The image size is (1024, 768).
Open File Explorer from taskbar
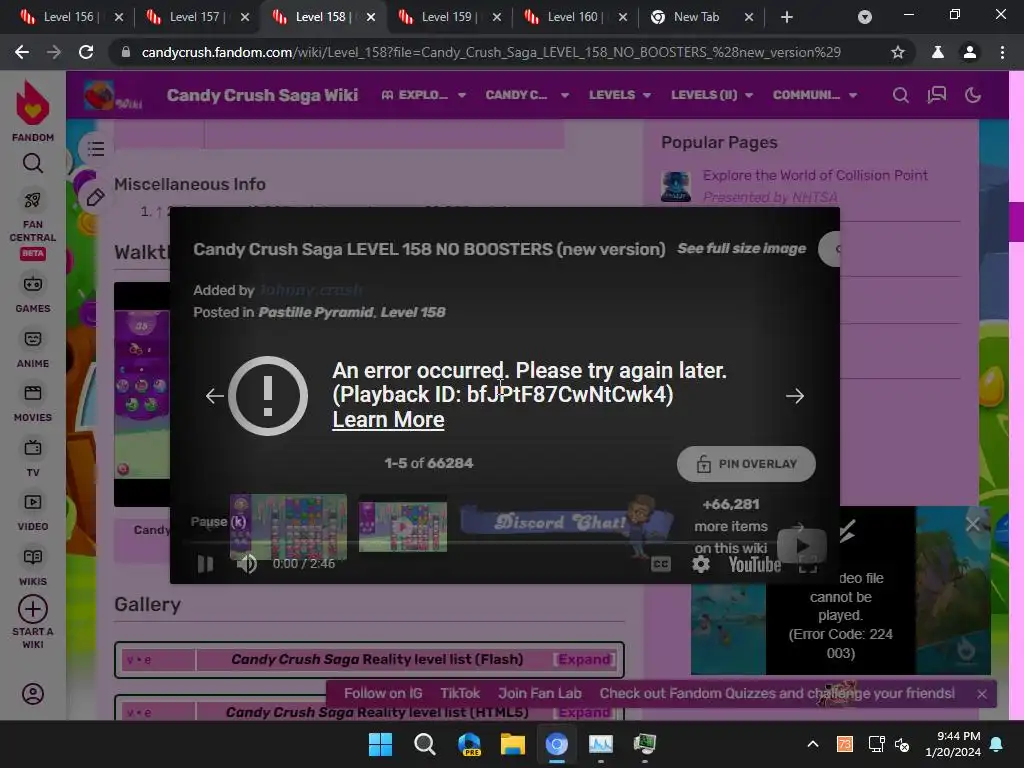[513, 744]
